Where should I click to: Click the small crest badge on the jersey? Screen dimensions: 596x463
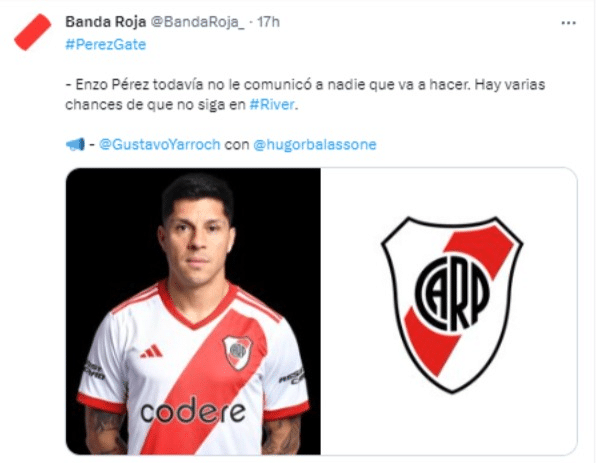click(x=238, y=352)
